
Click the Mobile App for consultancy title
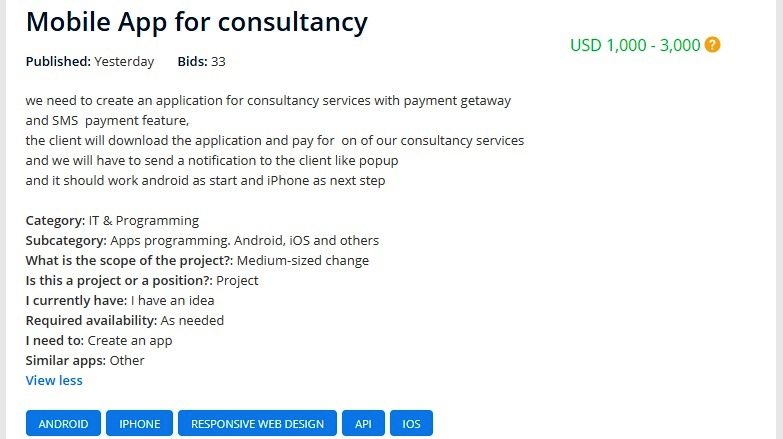[196, 21]
